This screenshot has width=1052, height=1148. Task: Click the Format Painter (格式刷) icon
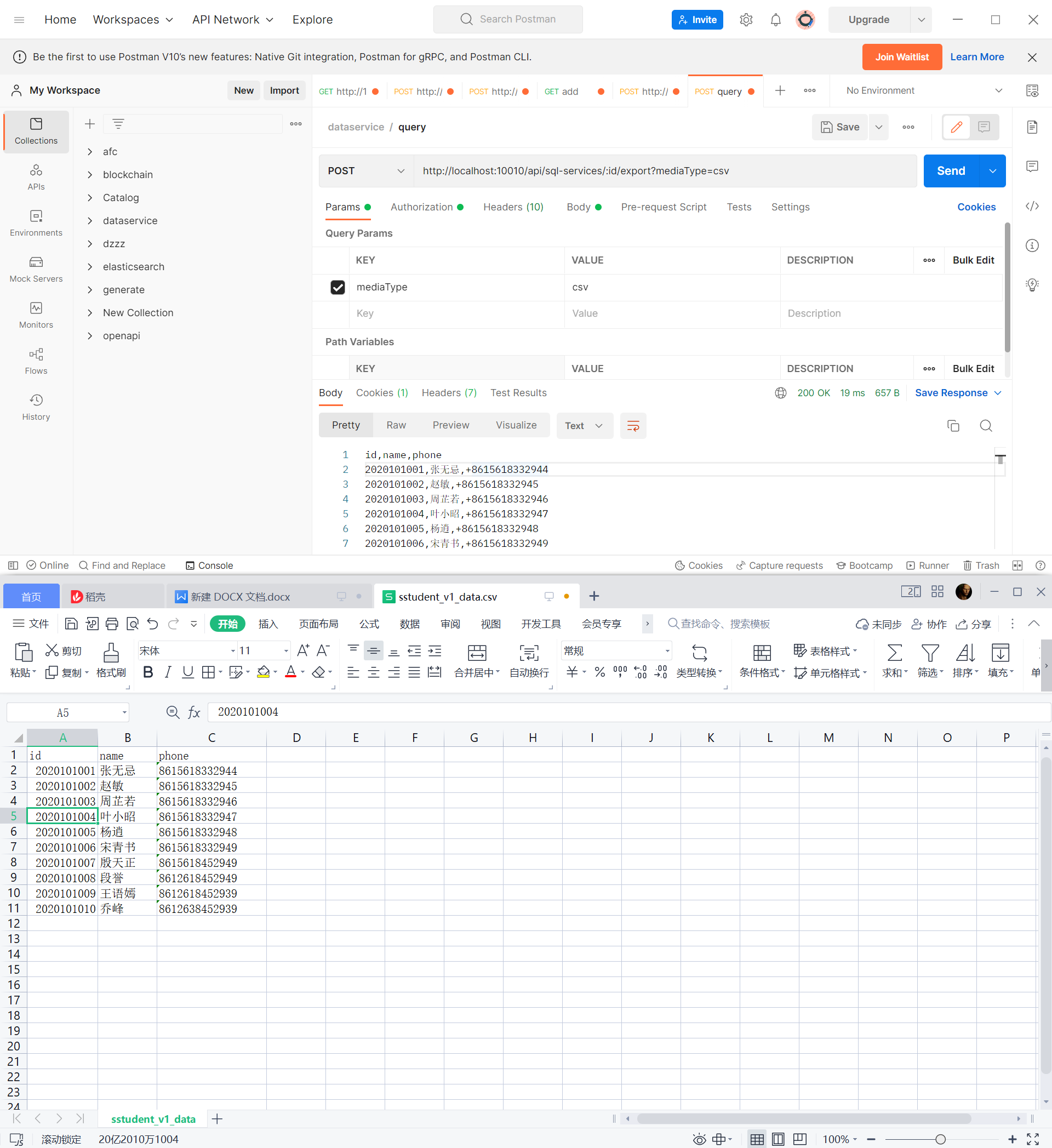point(111,660)
